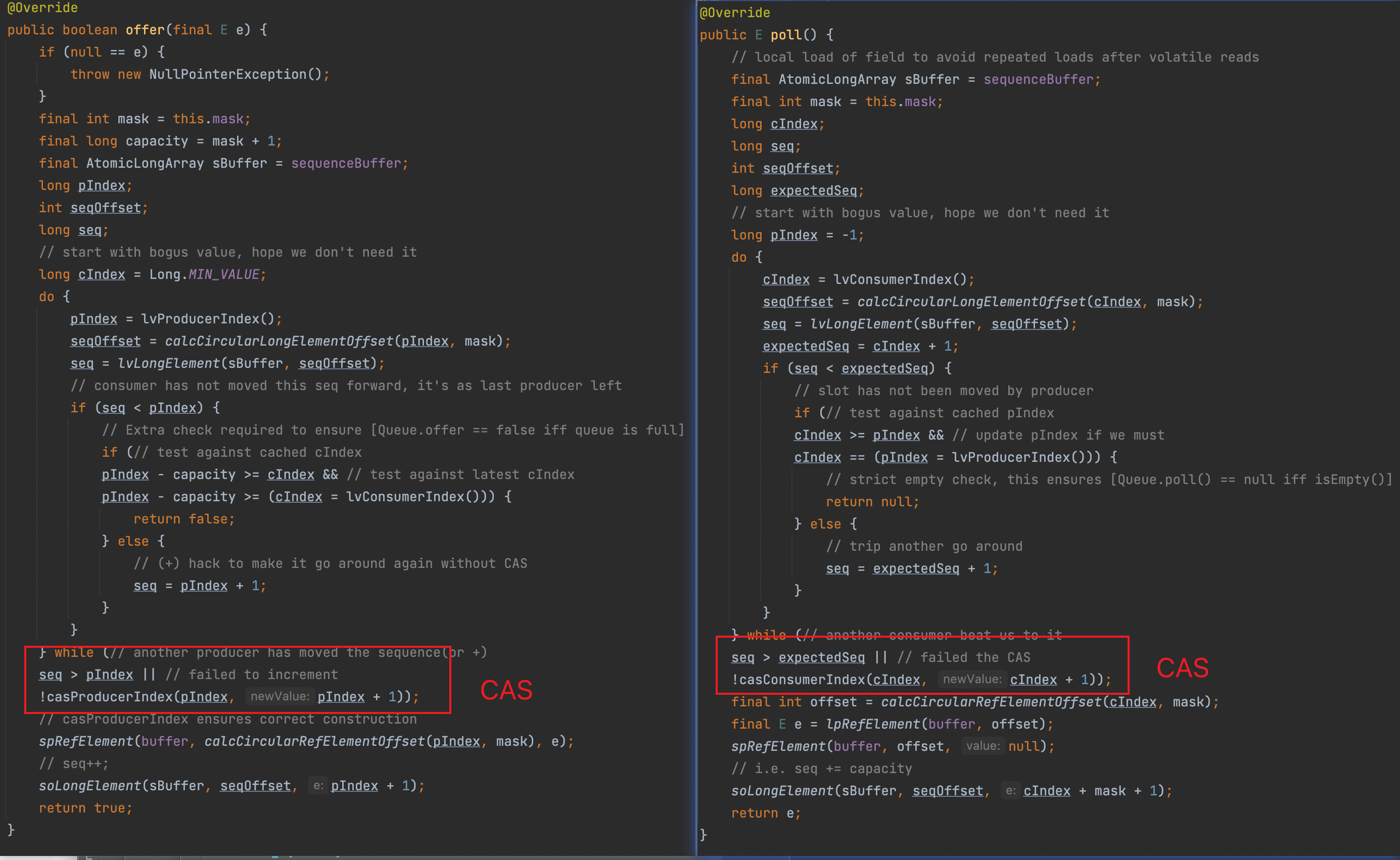Click the return false statement
The image size is (1400, 860).
coord(183,519)
